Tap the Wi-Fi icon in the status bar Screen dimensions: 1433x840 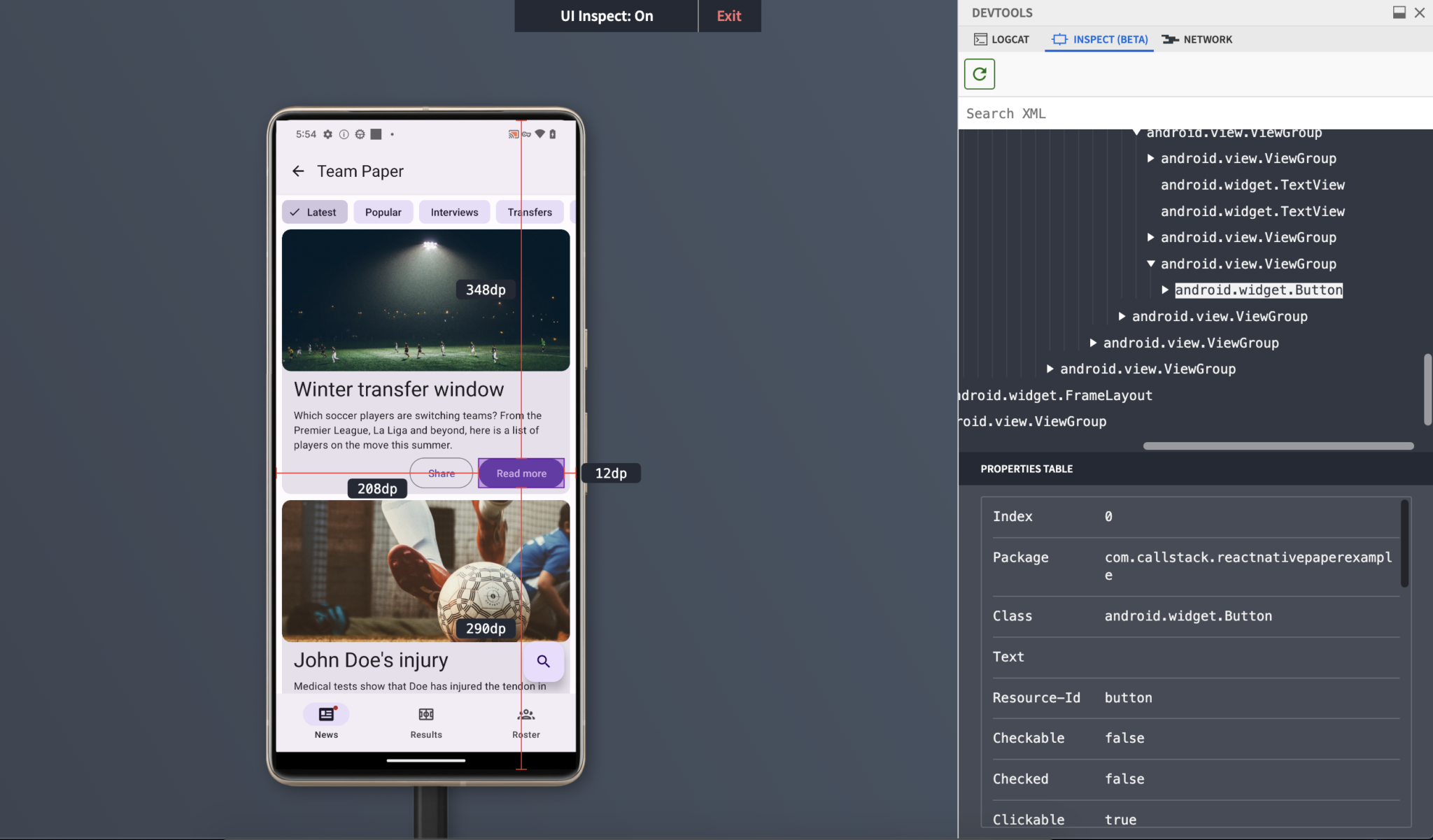tap(539, 134)
